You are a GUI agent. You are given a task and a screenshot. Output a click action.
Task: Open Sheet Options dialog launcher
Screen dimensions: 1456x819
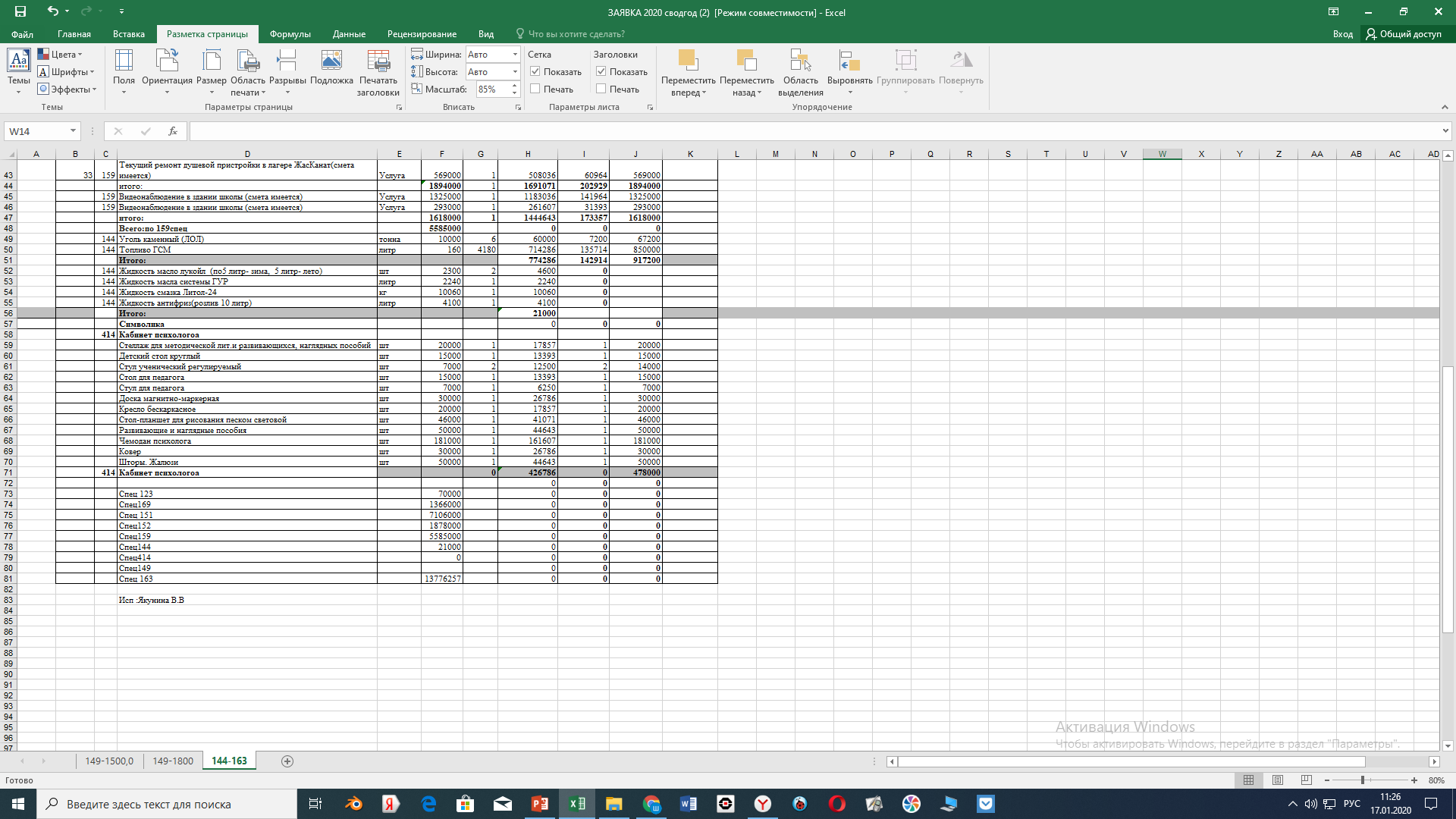[650, 108]
